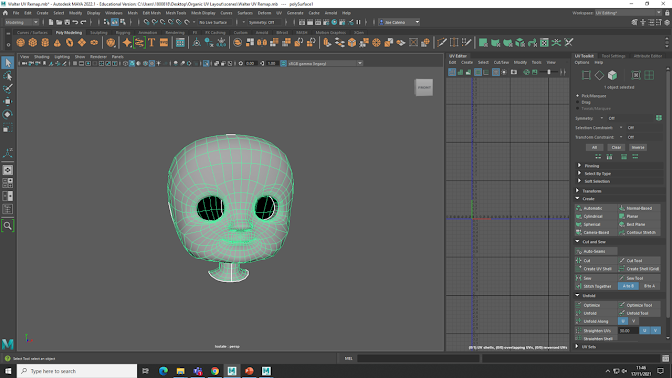
Task: Open Cut/Sew menu in UV Editor
Action: [501, 63]
